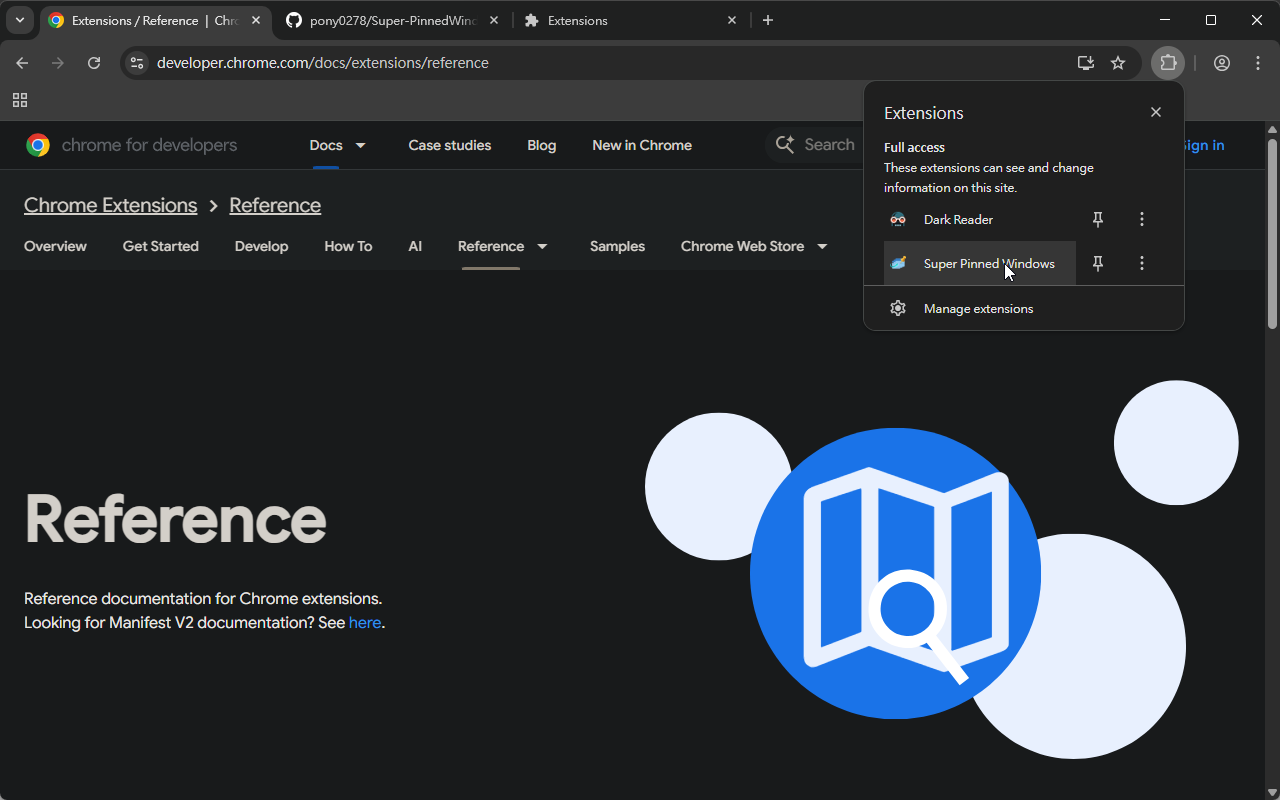Go back to previous page
This screenshot has width=1280, height=800.
[x=22, y=63]
